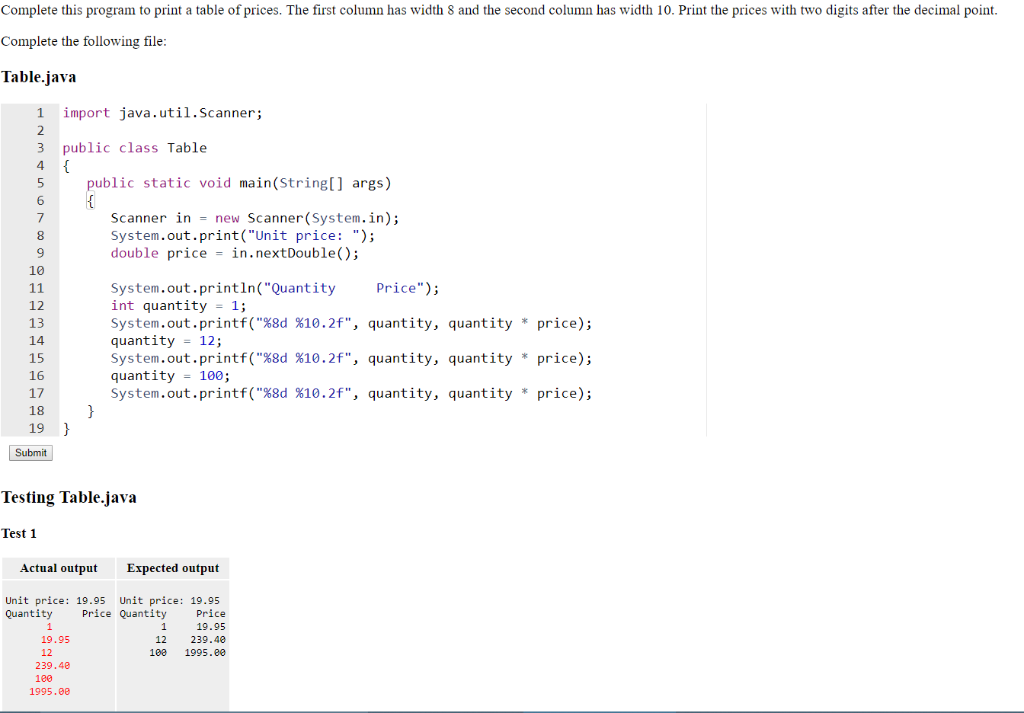
Task: Select the Expected output column header
Action: (172, 568)
